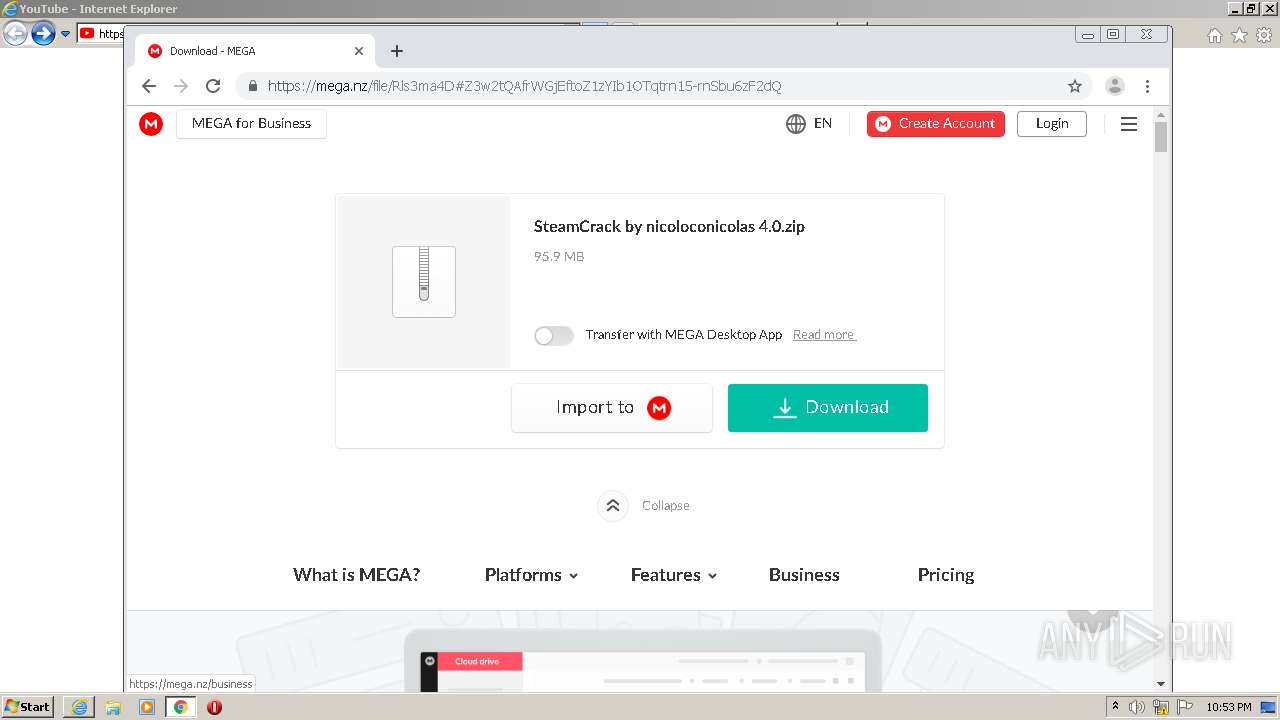This screenshot has height=720, width=1280.
Task: Open What is MEGA? menu item
Action: [356, 575]
